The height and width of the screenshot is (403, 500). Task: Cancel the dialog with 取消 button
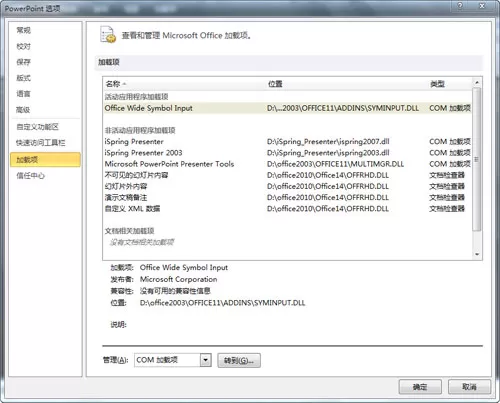(x=469, y=387)
